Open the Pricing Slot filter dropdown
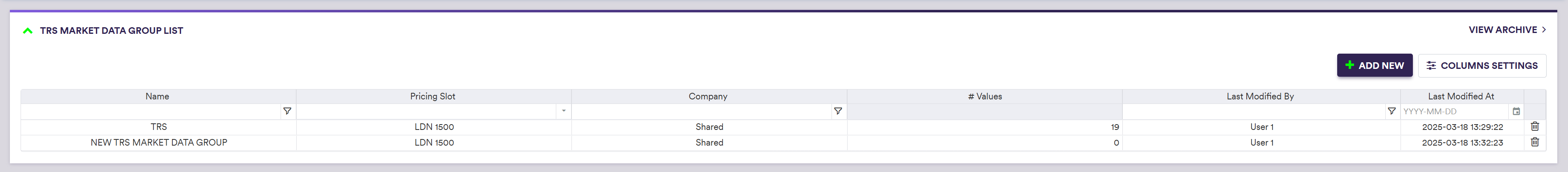 click(x=564, y=111)
